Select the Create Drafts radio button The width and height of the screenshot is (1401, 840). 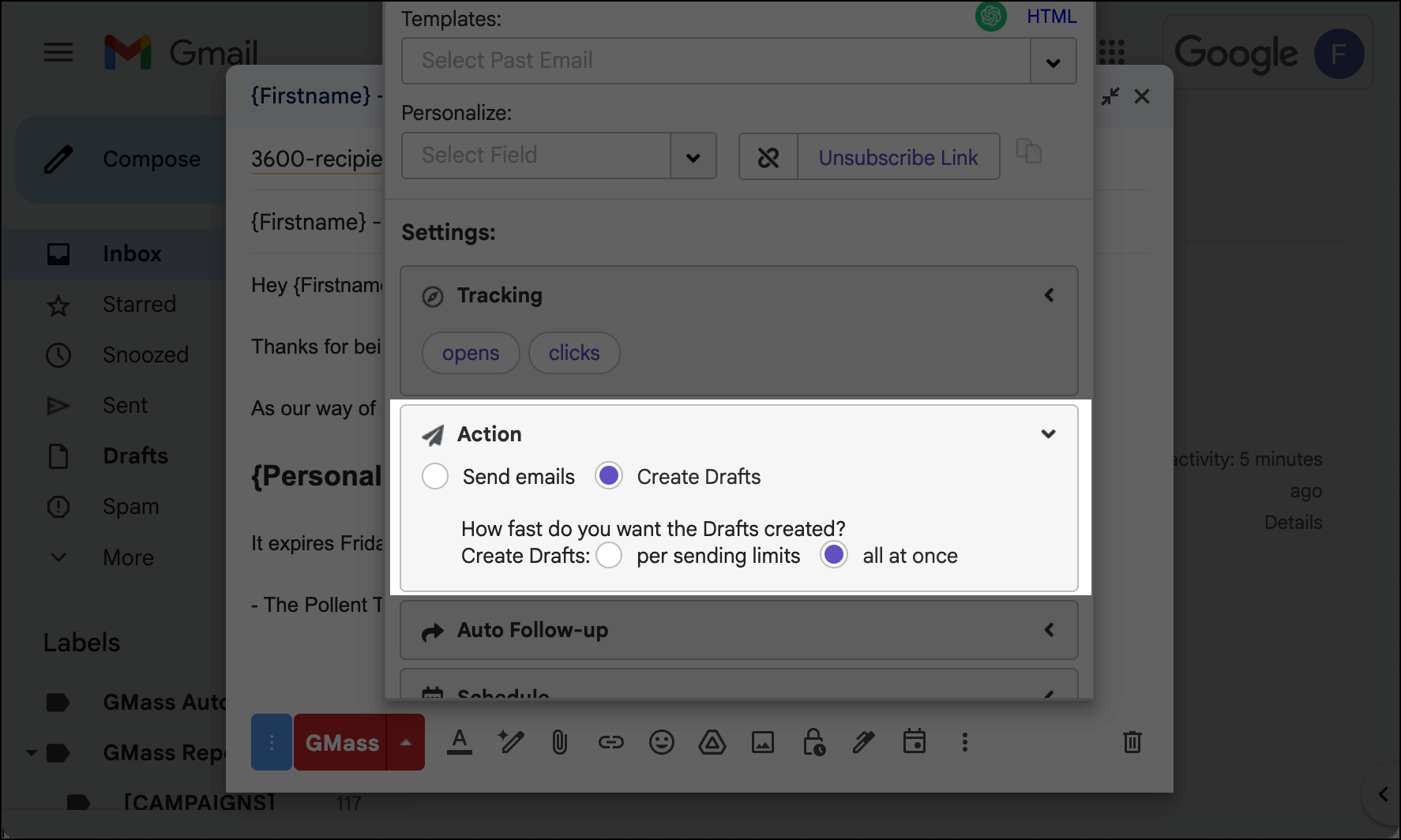pyautogui.click(x=609, y=476)
